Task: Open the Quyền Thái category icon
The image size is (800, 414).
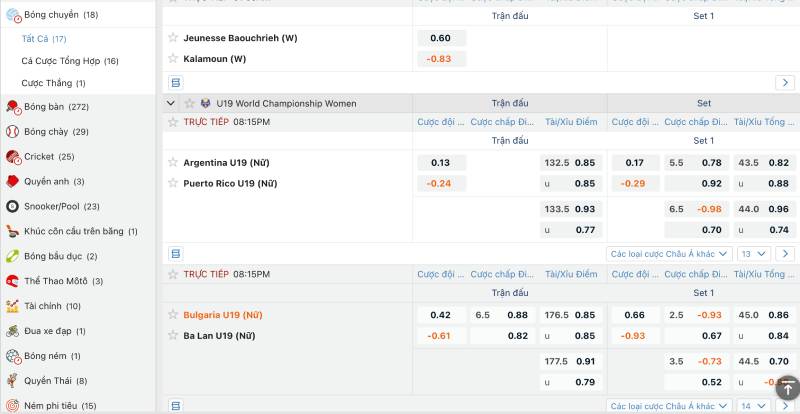Action: click(x=13, y=381)
